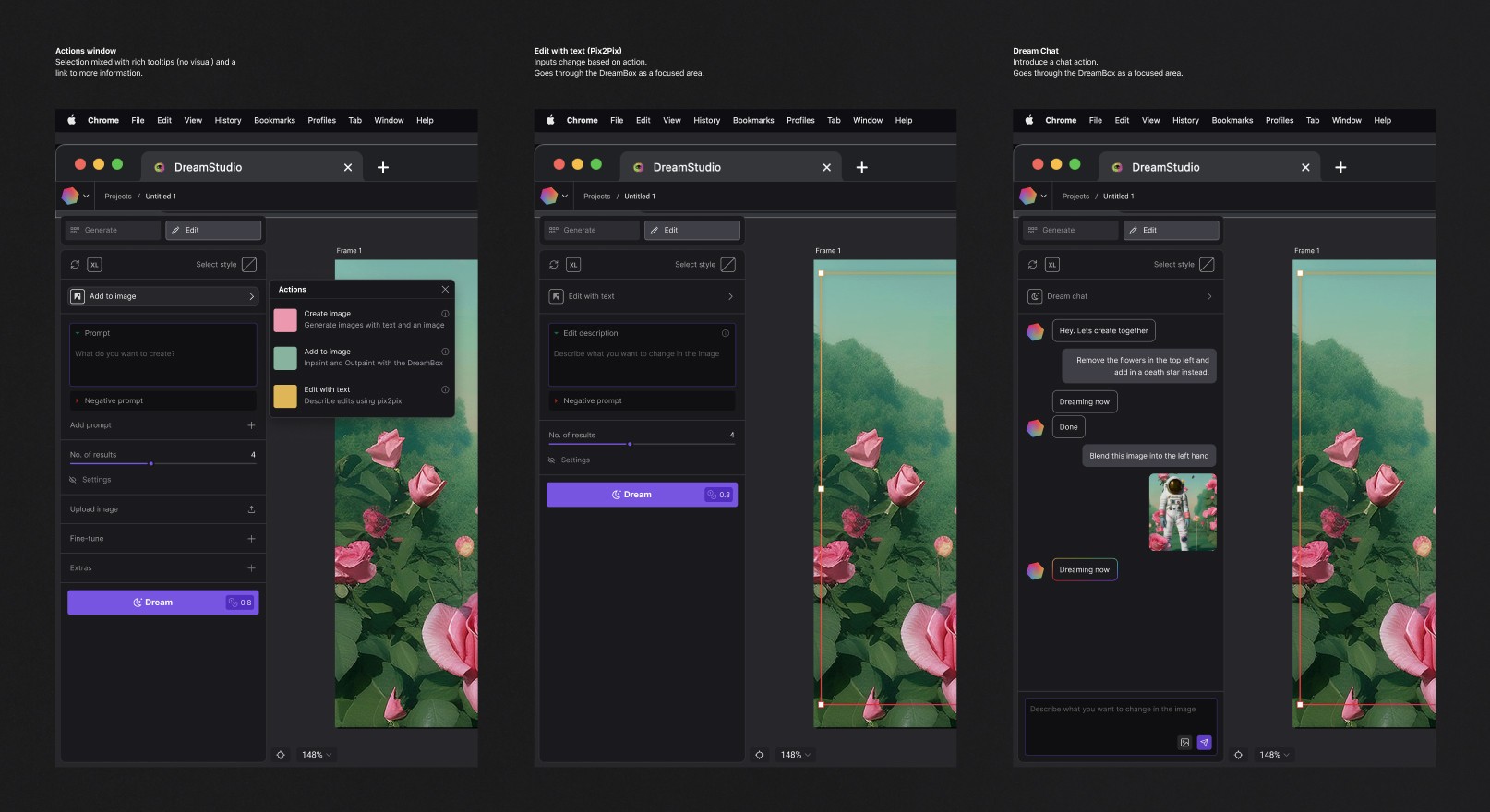Viewport: 1490px width, 812px height.
Task: Select the Edit tab in left mockup
Action: (213, 230)
